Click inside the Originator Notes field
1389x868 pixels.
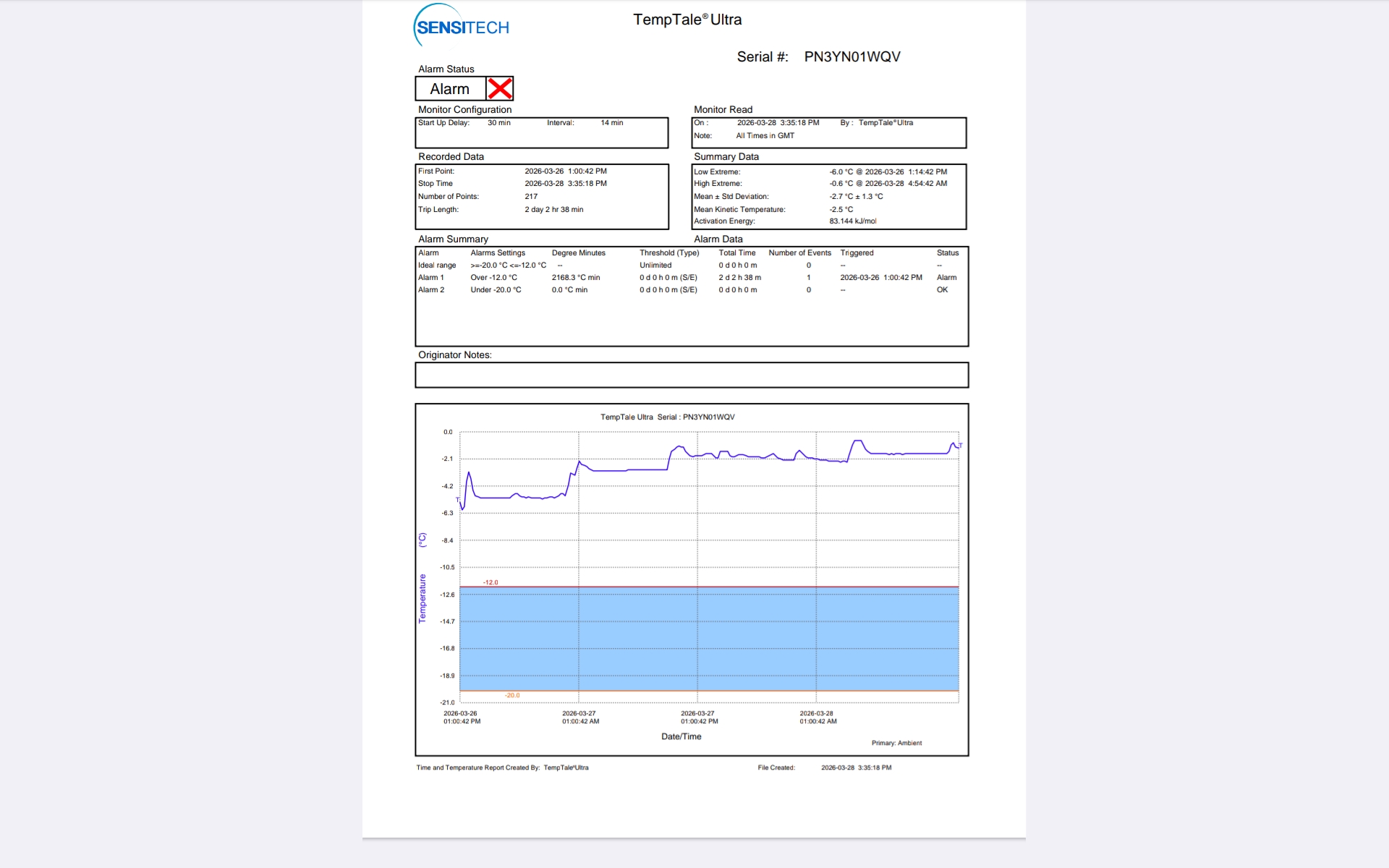[691, 375]
